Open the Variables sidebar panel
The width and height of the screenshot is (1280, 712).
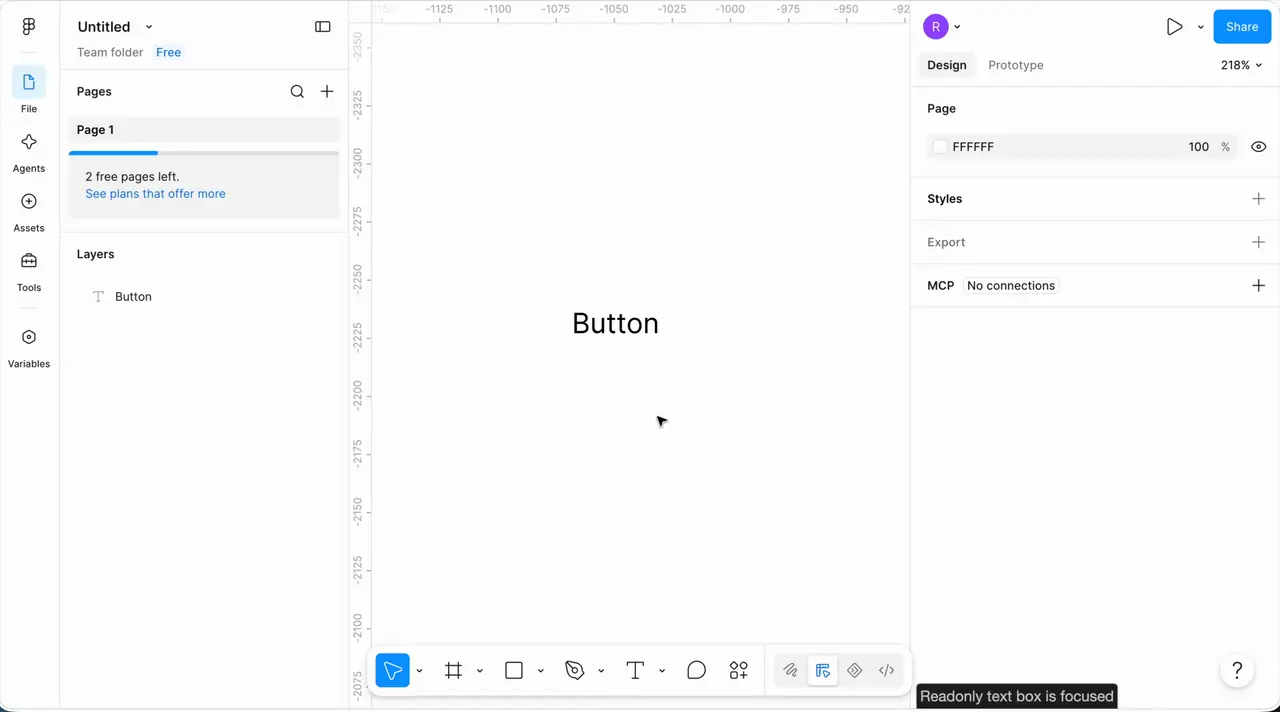click(x=29, y=337)
